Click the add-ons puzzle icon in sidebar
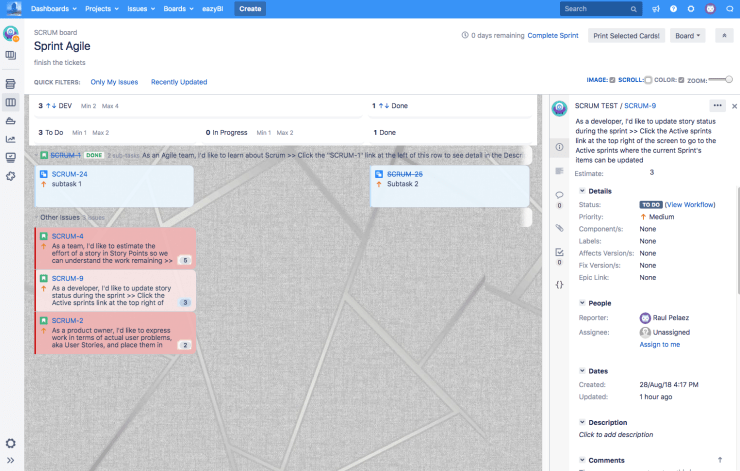Viewport: 740px width, 471px height. click(11, 176)
